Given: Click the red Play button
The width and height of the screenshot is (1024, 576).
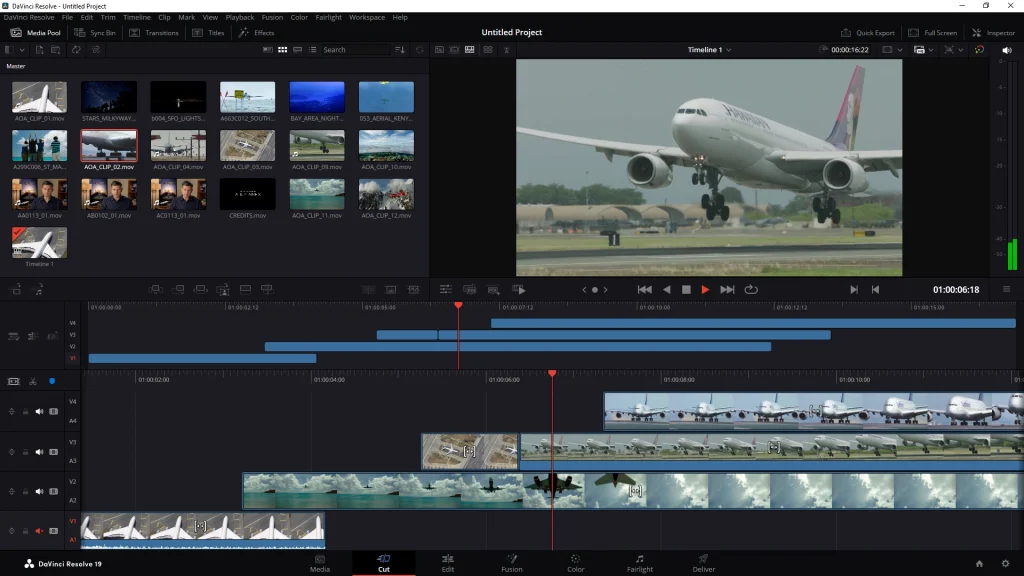Looking at the screenshot, I should pos(705,289).
